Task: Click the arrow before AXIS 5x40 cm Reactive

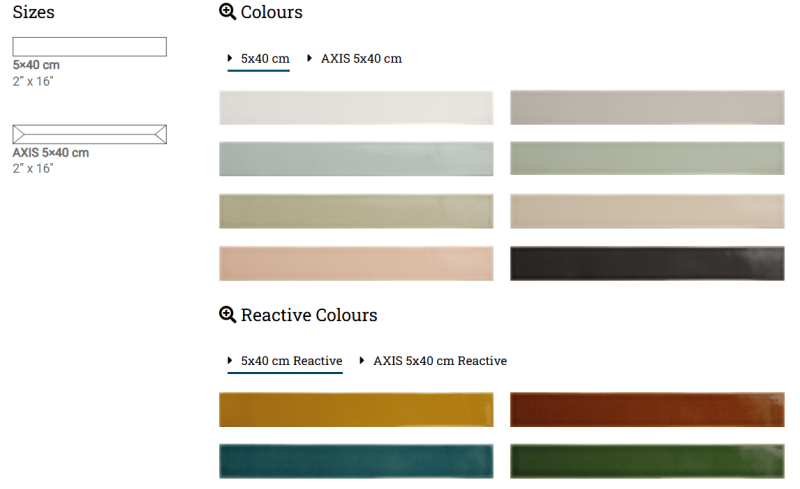Action: click(362, 360)
